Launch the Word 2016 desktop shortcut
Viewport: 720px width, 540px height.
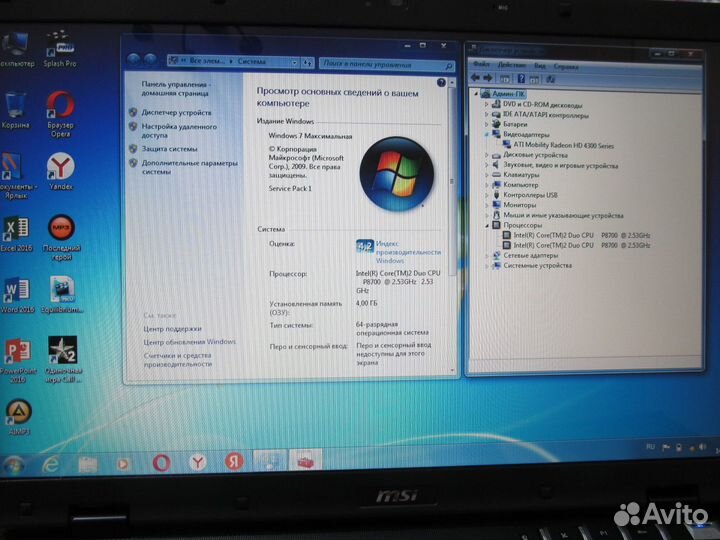click(x=17, y=295)
